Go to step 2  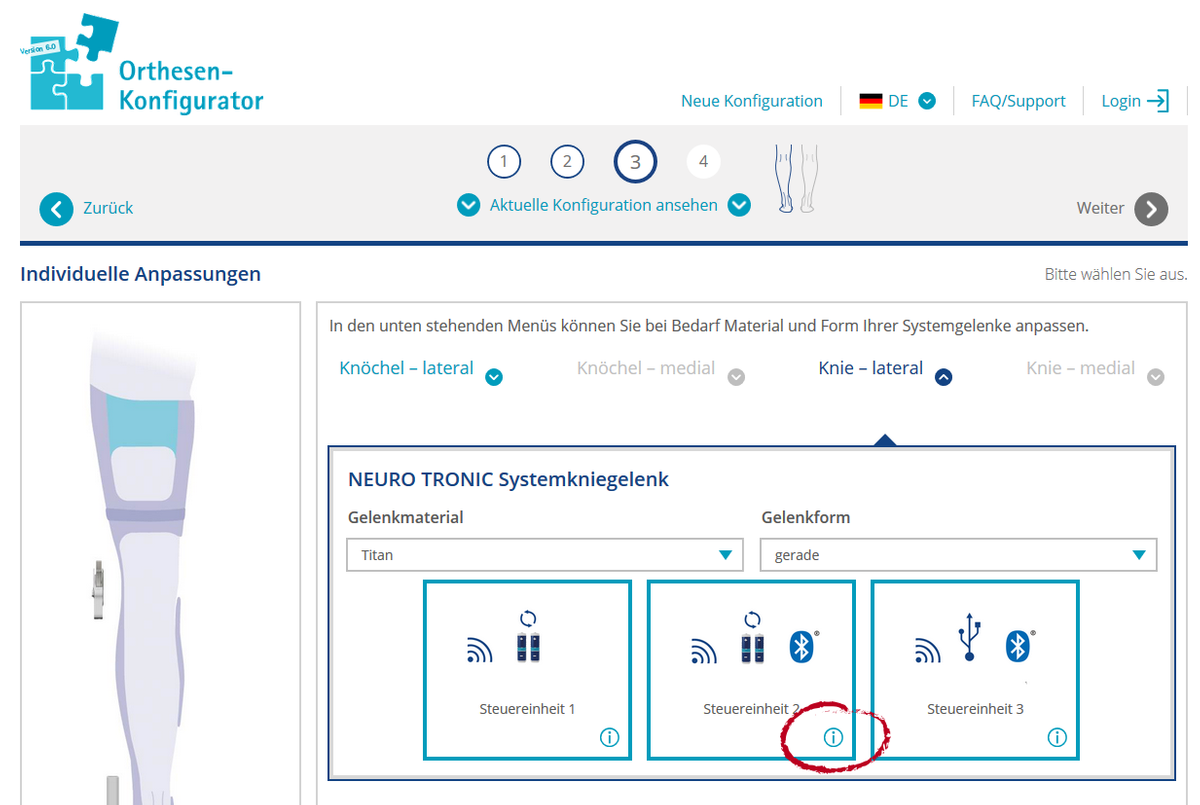(567, 162)
